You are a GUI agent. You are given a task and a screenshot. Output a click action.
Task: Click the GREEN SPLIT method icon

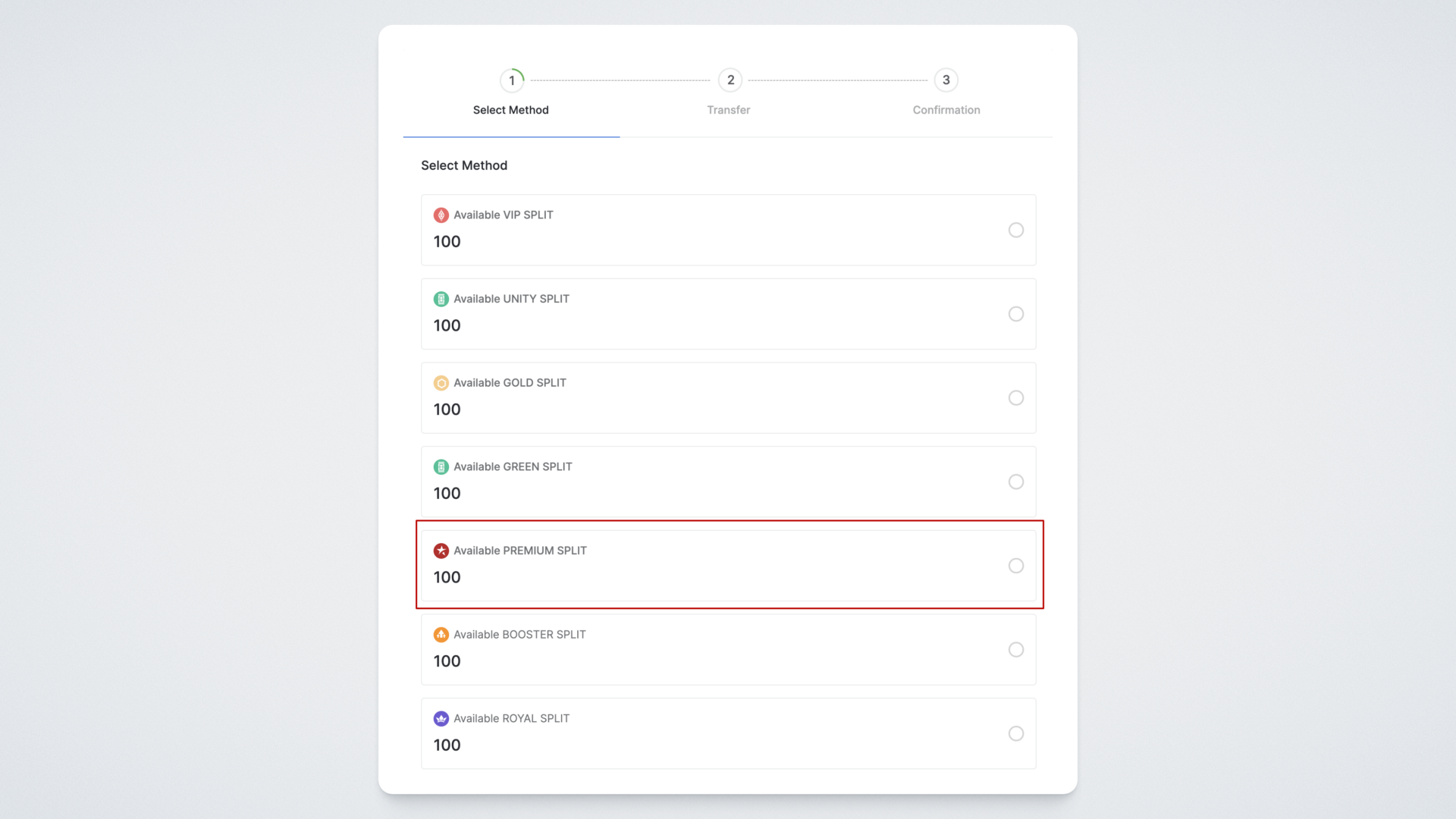coord(441,467)
